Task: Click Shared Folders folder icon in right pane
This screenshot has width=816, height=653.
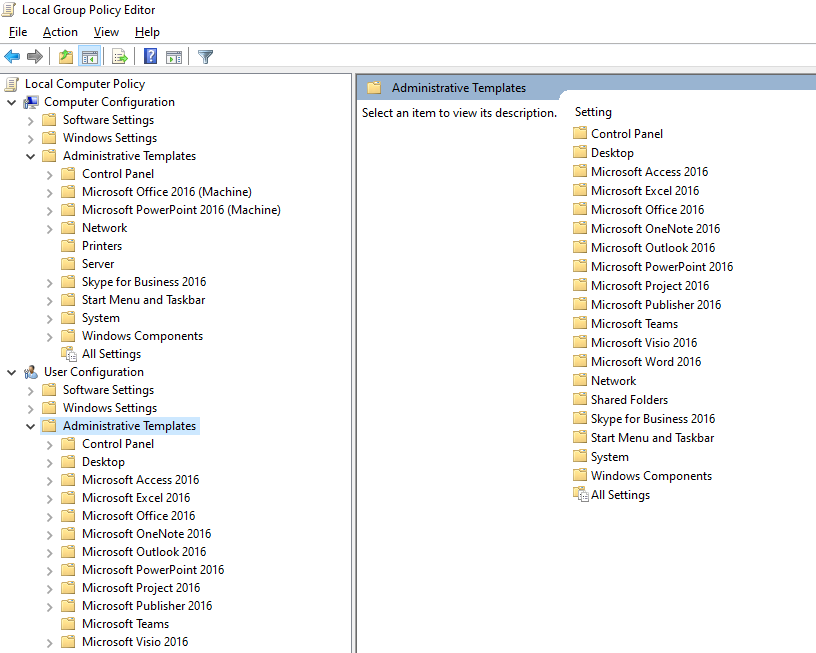Action: [x=580, y=399]
